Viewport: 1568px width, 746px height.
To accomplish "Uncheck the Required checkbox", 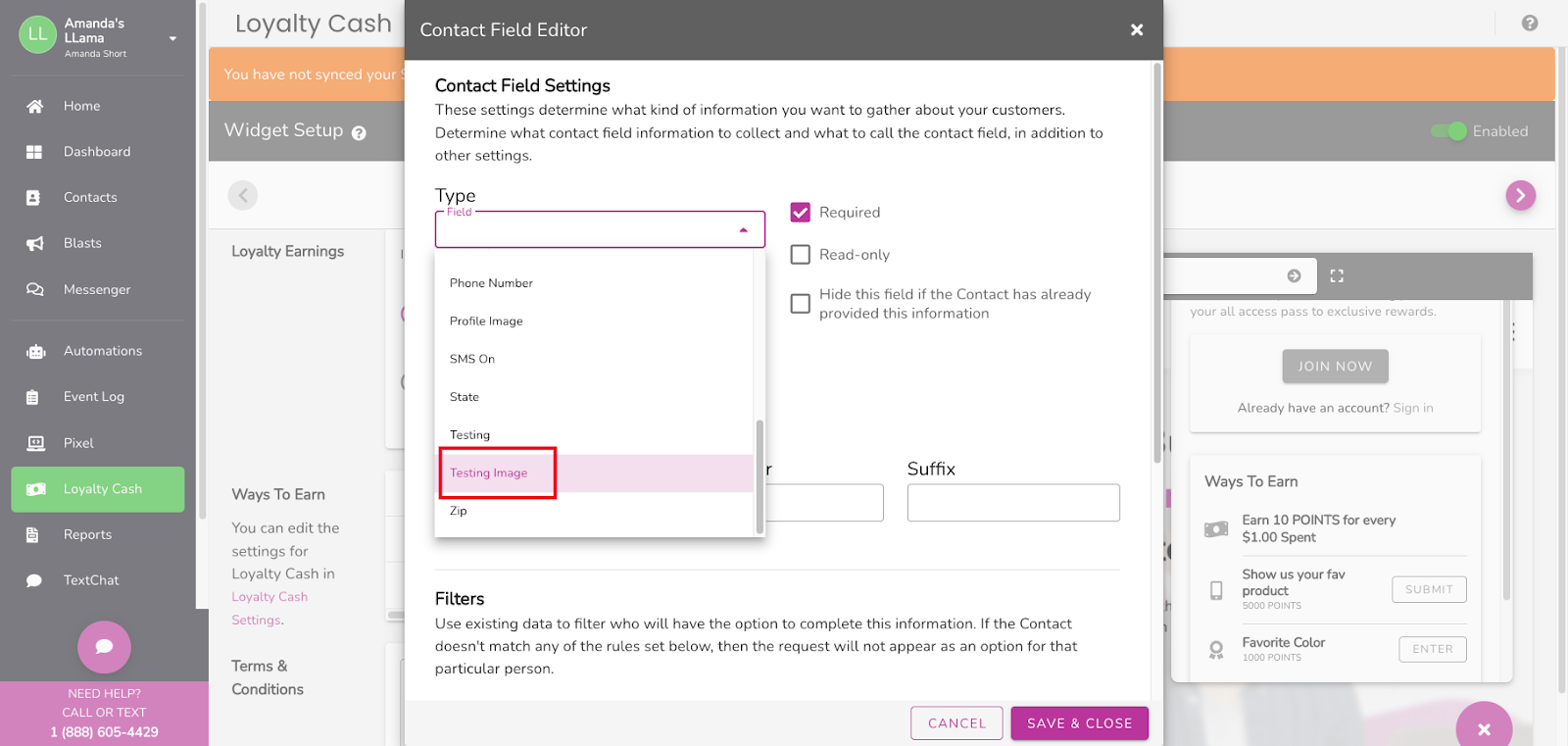I will pyautogui.click(x=801, y=213).
